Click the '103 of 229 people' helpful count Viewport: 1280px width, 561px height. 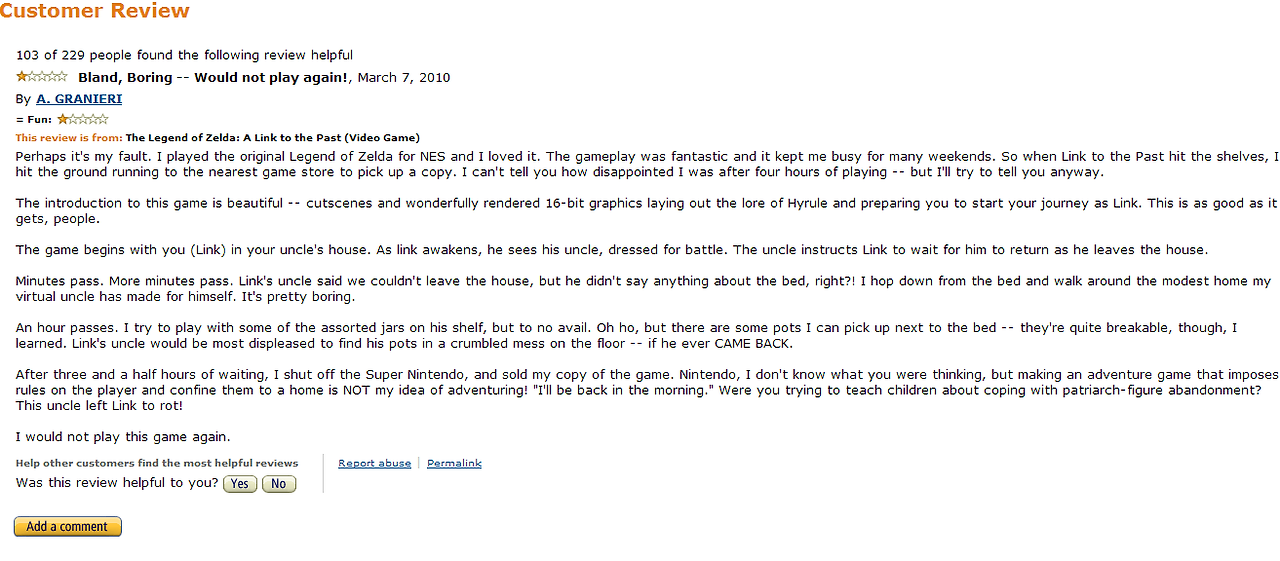(x=73, y=55)
